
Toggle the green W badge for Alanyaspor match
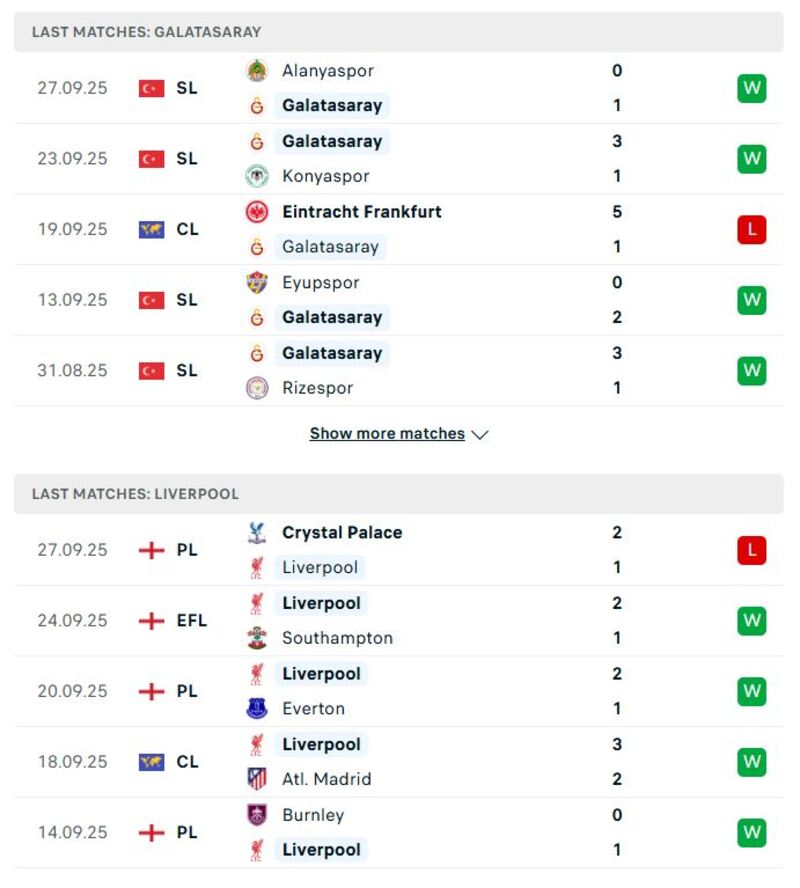point(751,88)
